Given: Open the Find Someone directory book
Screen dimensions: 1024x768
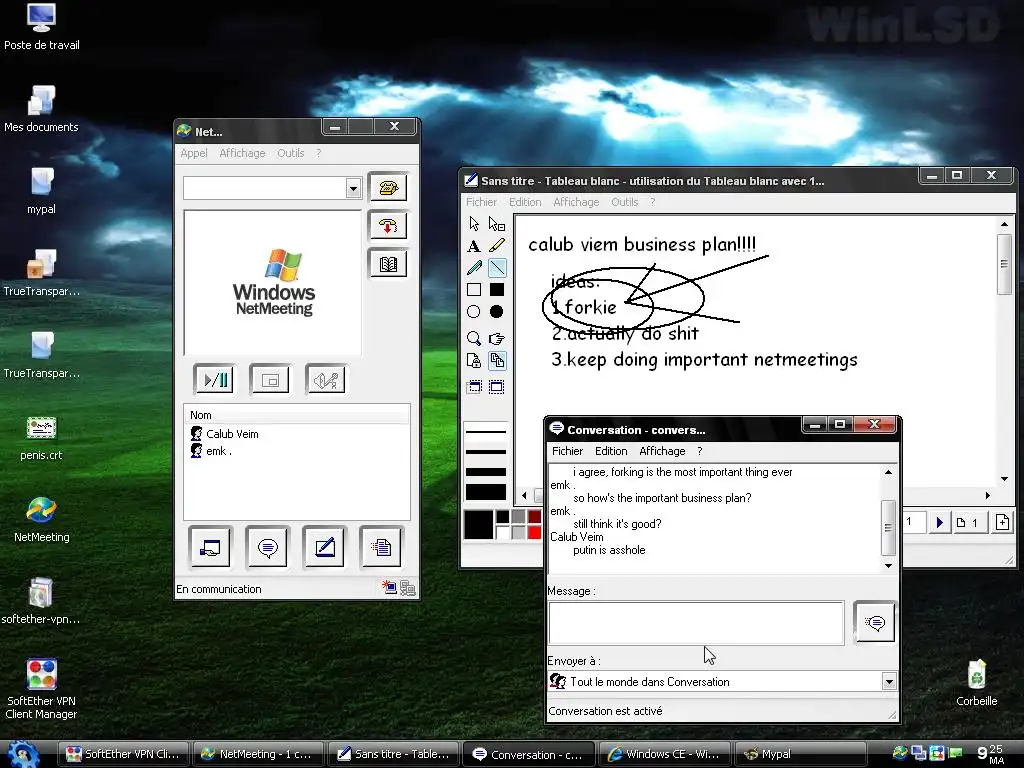Looking at the screenshot, I should pyautogui.click(x=388, y=264).
